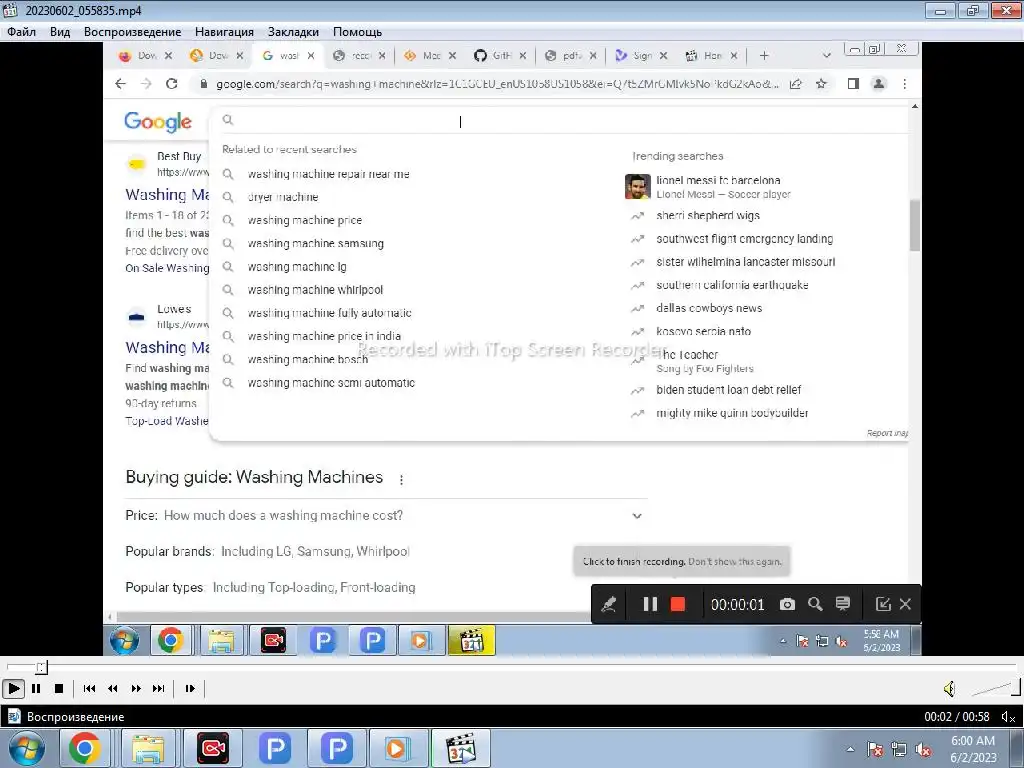The width and height of the screenshot is (1024, 768).
Task: Select the pdf browser tab
Action: point(570,56)
